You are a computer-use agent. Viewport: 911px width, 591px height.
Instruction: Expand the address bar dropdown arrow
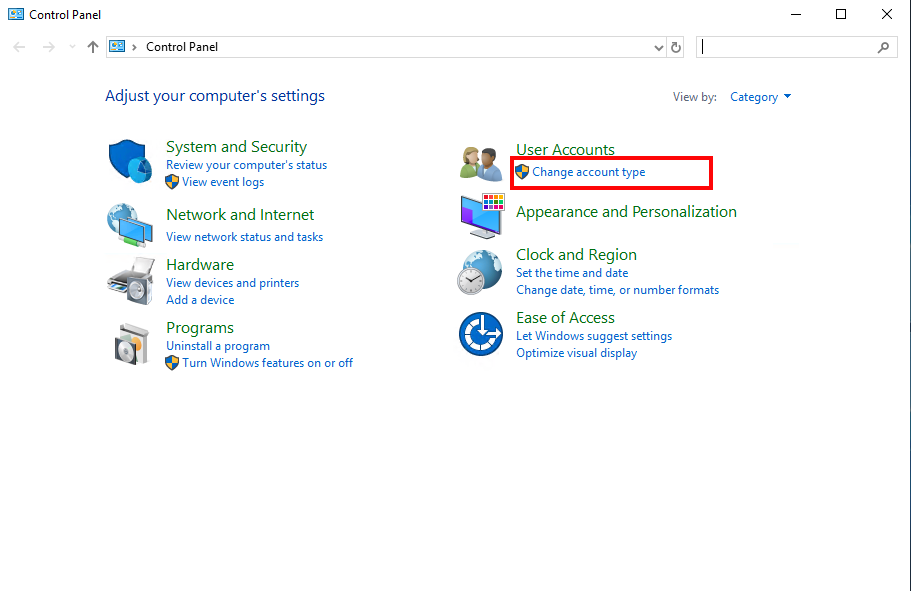coord(657,46)
